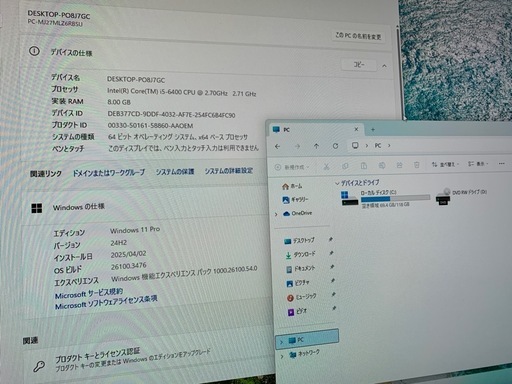Click the share toolbar icon
The width and height of the screenshot is (512, 384).
pyautogui.click(x=399, y=165)
